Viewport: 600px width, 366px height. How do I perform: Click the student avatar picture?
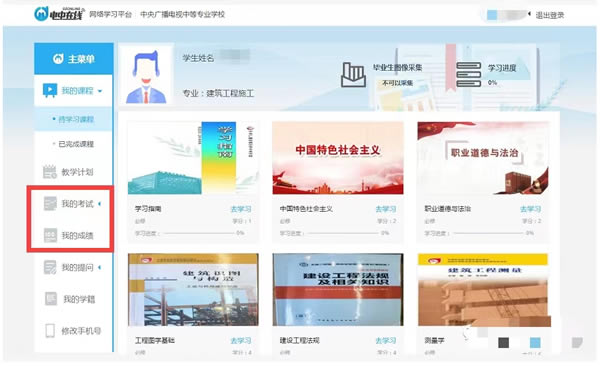[x=146, y=76]
